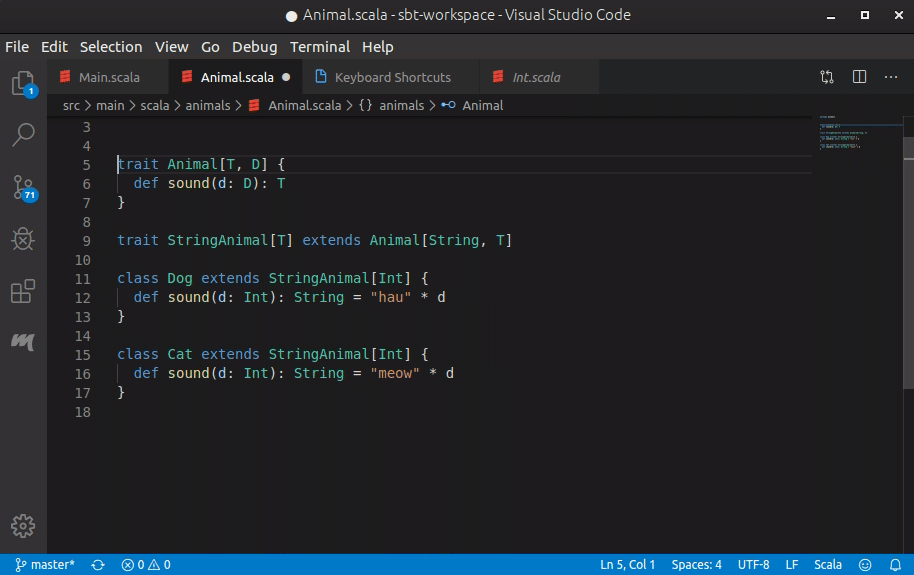Click the Scala file icon on Int.scala tab
Screen dimensions: 914x575
pos(498,76)
